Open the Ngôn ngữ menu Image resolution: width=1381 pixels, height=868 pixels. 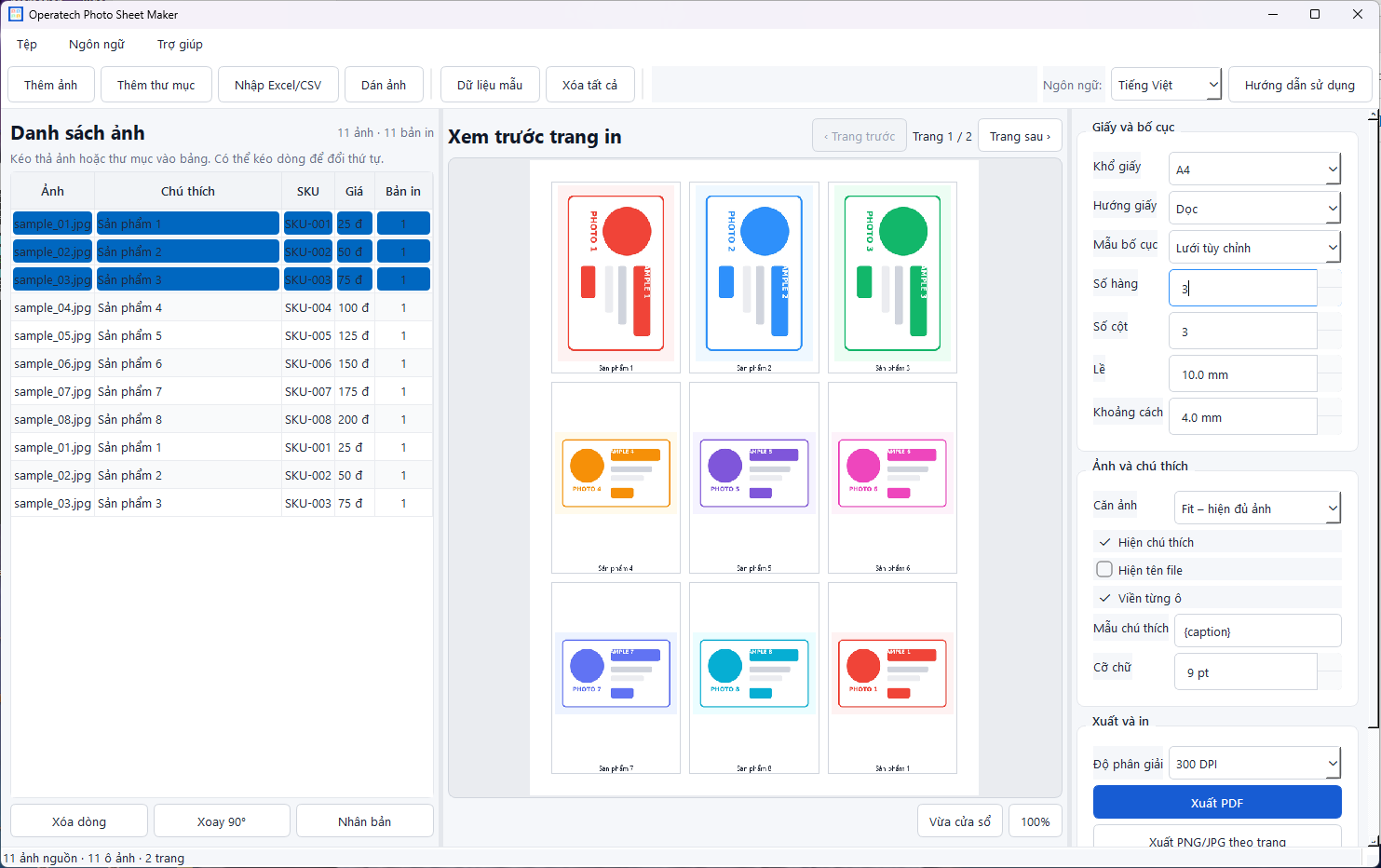[97, 44]
